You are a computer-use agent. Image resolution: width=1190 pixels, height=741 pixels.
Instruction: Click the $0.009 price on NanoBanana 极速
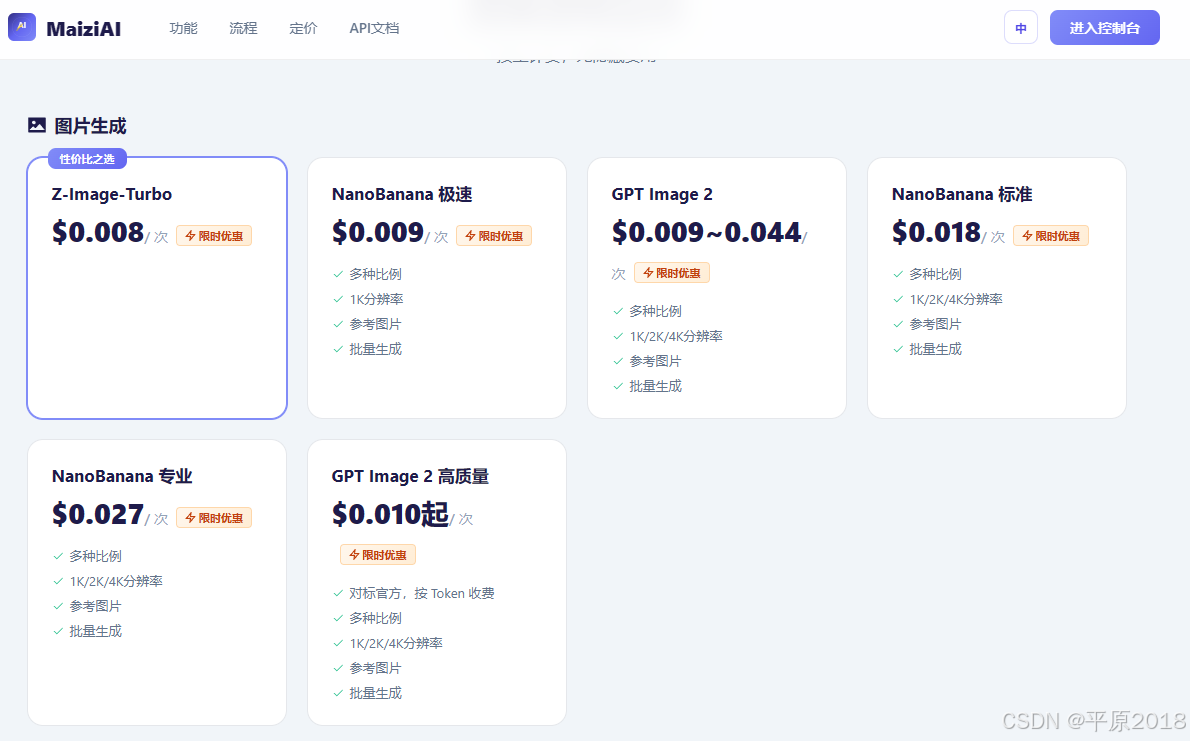[x=378, y=232]
